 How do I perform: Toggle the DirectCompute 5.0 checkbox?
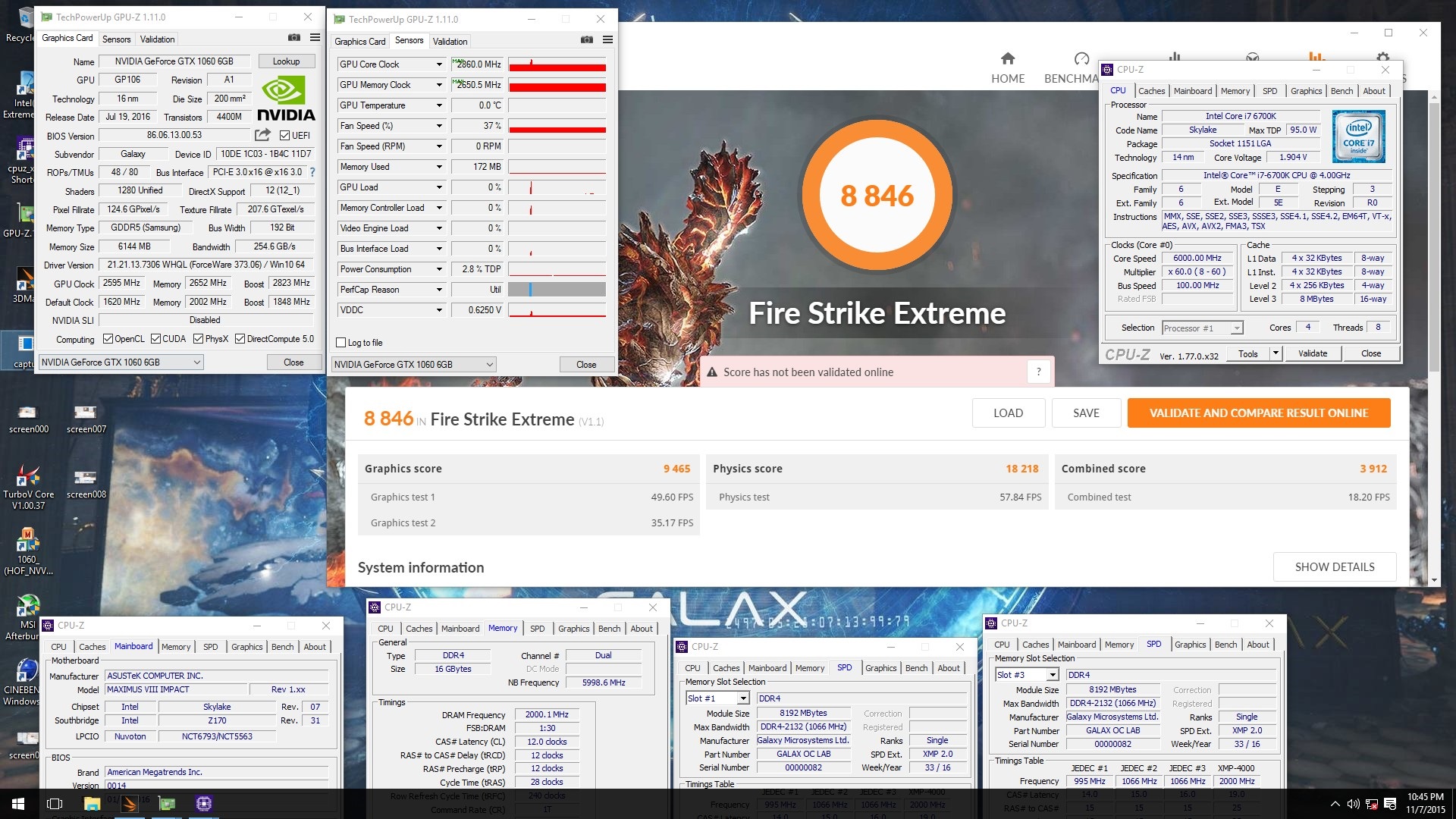point(240,339)
